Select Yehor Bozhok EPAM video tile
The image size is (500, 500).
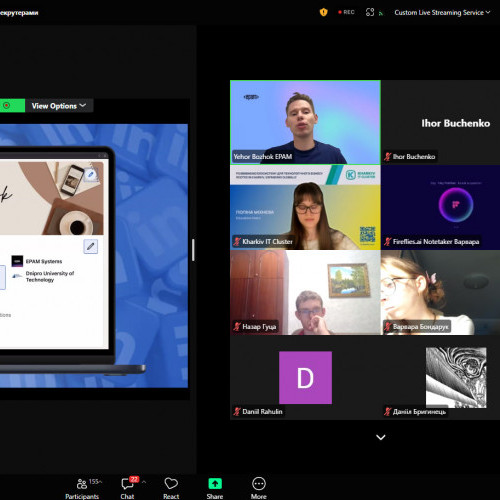click(305, 122)
